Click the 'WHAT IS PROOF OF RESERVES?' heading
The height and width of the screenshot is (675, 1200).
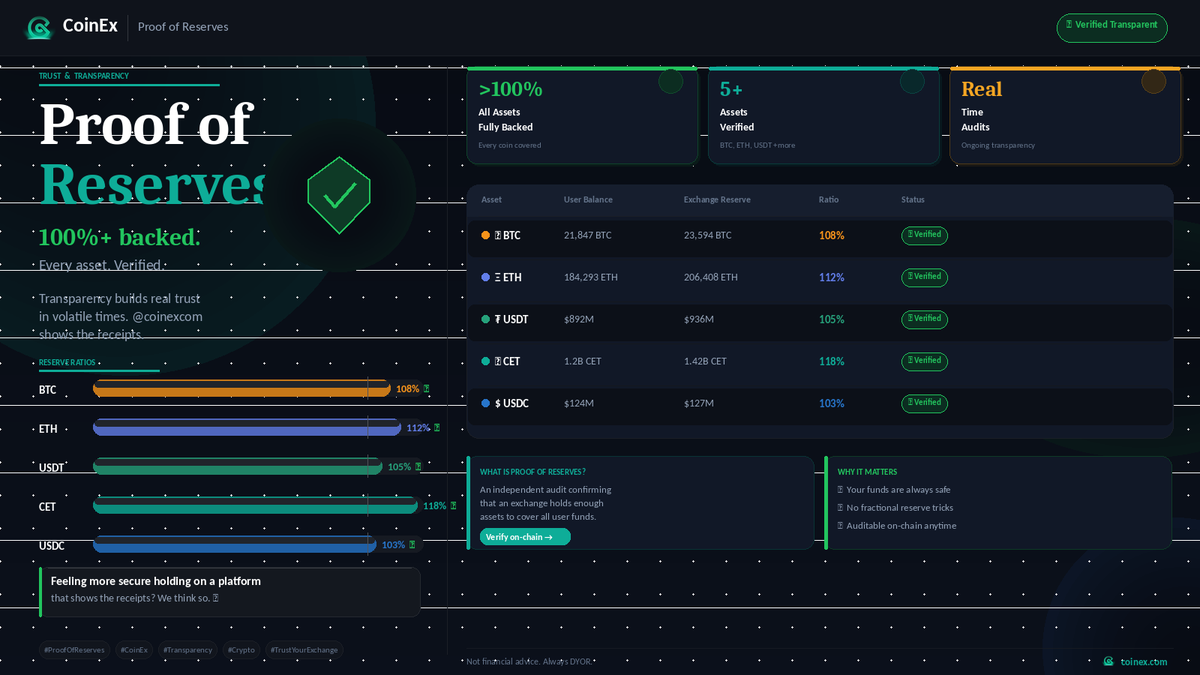(x=533, y=472)
